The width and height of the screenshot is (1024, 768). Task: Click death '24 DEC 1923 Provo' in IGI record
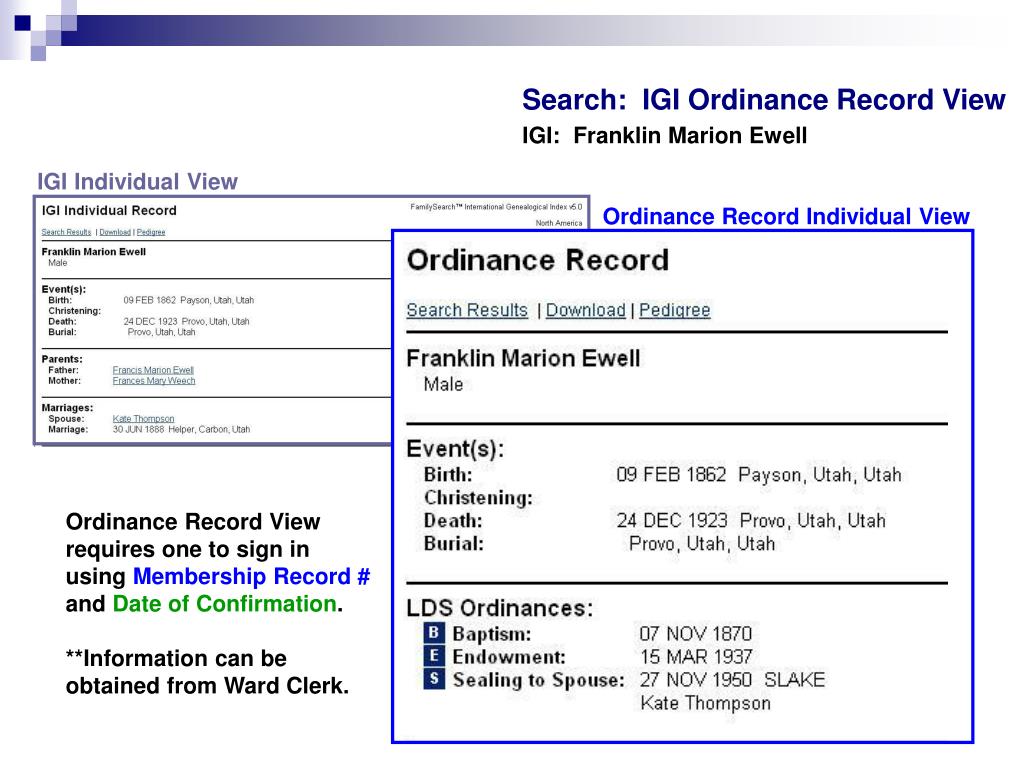point(186,321)
